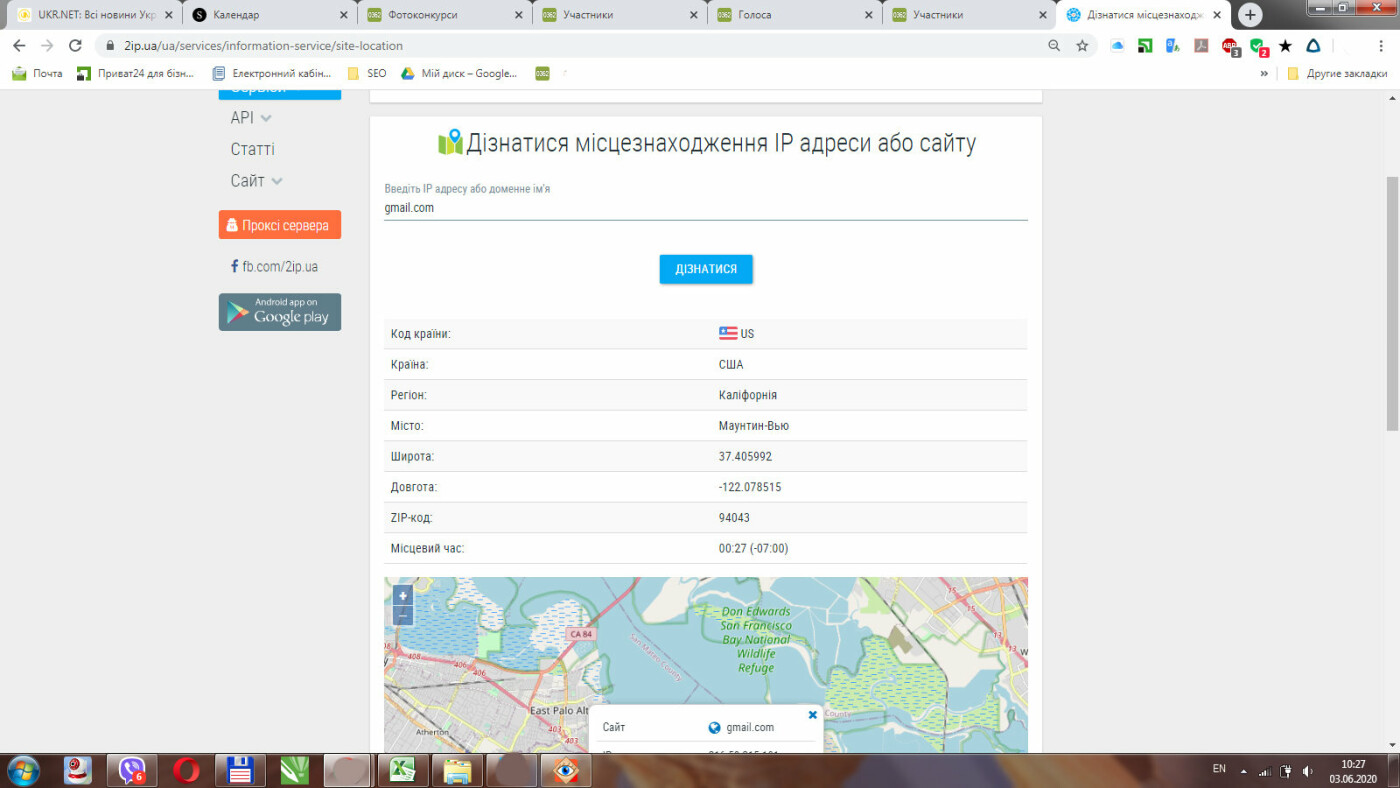
Task: Open the SEO bookmarks folder
Action: click(x=367, y=73)
